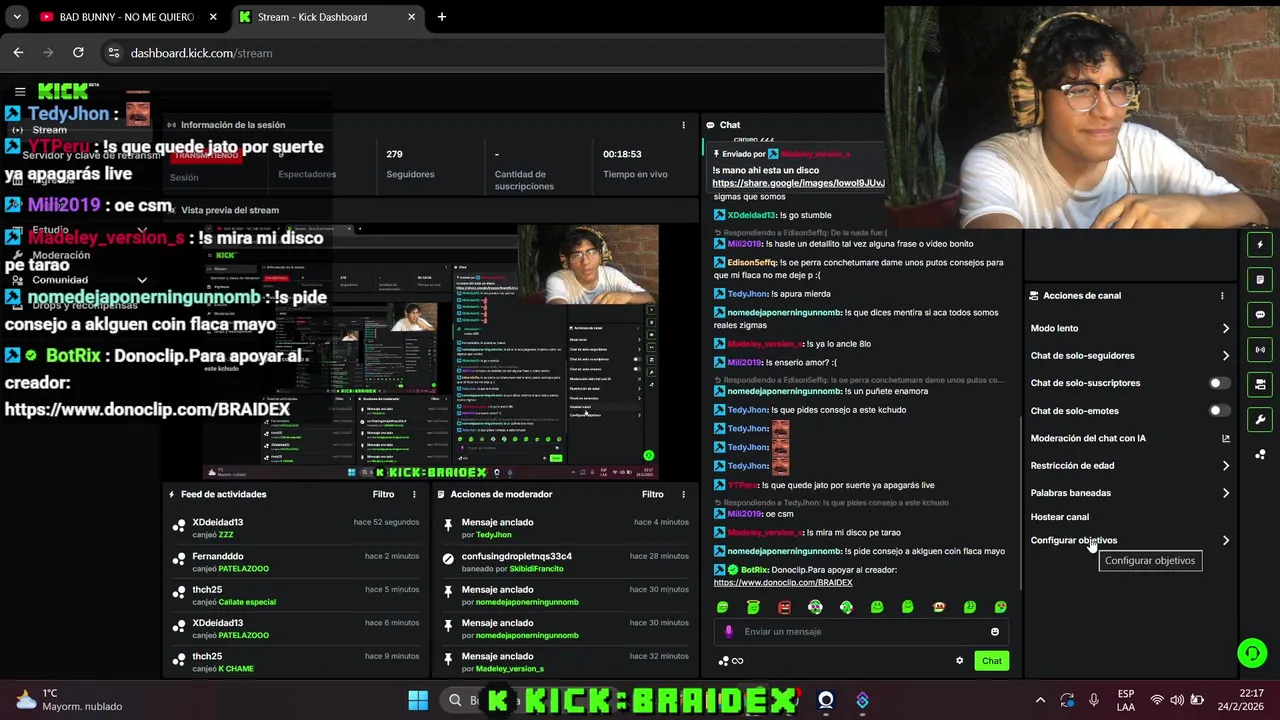Screen dimensions: 1280x720
Task: Click Hostear canal option
Action: 1060,517
